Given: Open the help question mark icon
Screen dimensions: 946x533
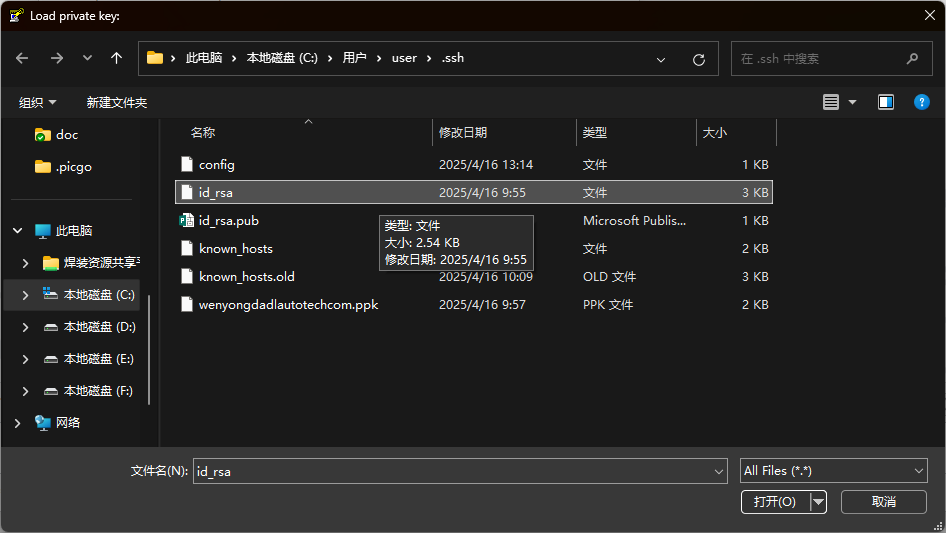Looking at the screenshot, I should (922, 102).
